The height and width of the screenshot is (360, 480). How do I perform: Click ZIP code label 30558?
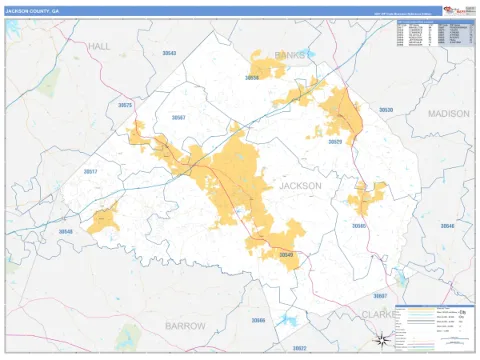(252, 78)
